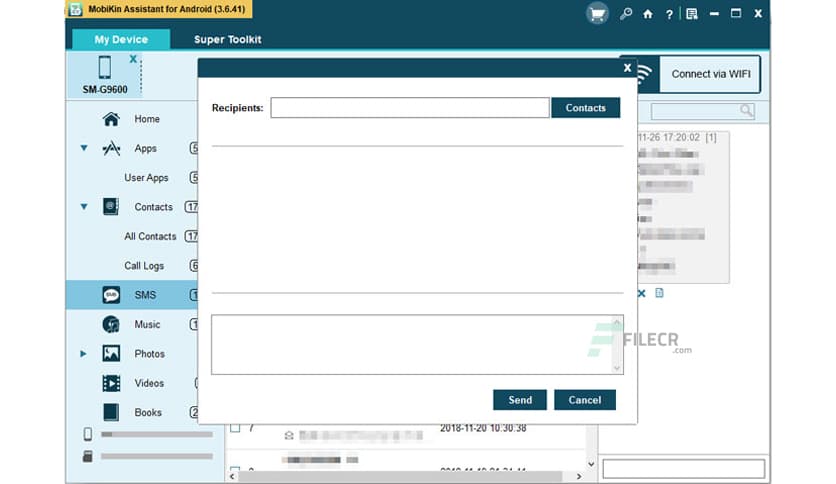The image size is (836, 484).
Task: Click the envelope icon in message row 7
Action: (x=289, y=435)
